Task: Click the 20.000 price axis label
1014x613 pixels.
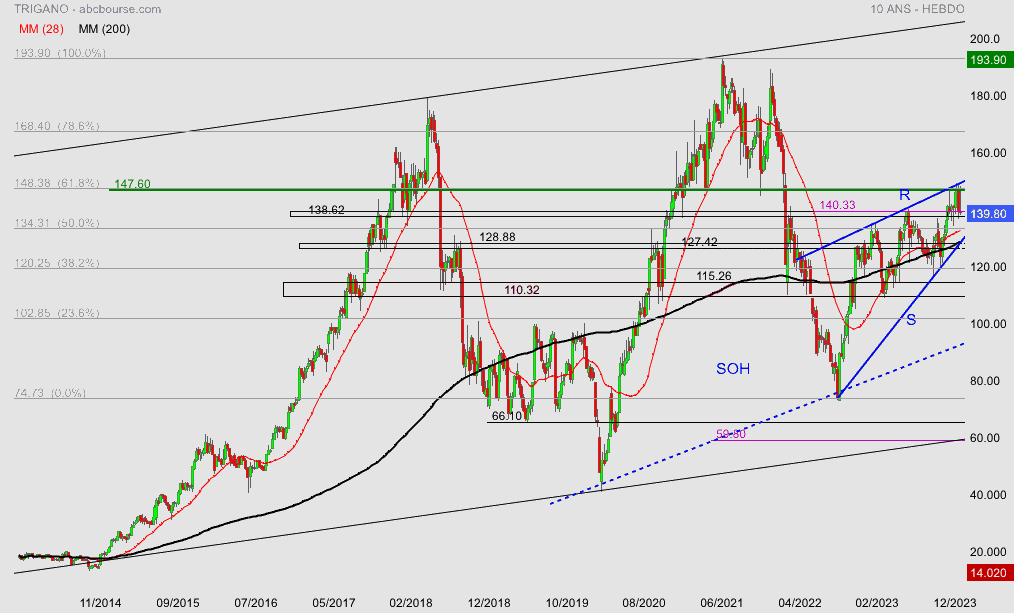Action: pyautogui.click(x=988, y=552)
